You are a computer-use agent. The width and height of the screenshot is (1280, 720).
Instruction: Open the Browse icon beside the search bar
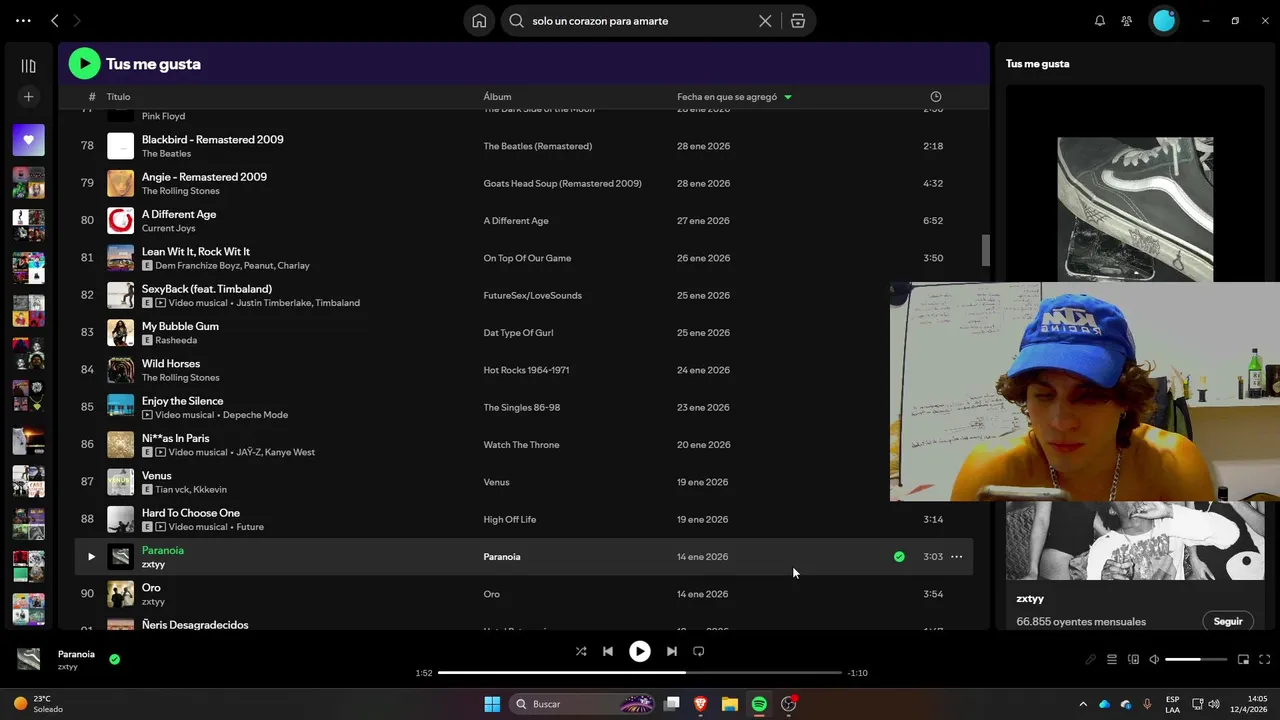click(x=797, y=21)
